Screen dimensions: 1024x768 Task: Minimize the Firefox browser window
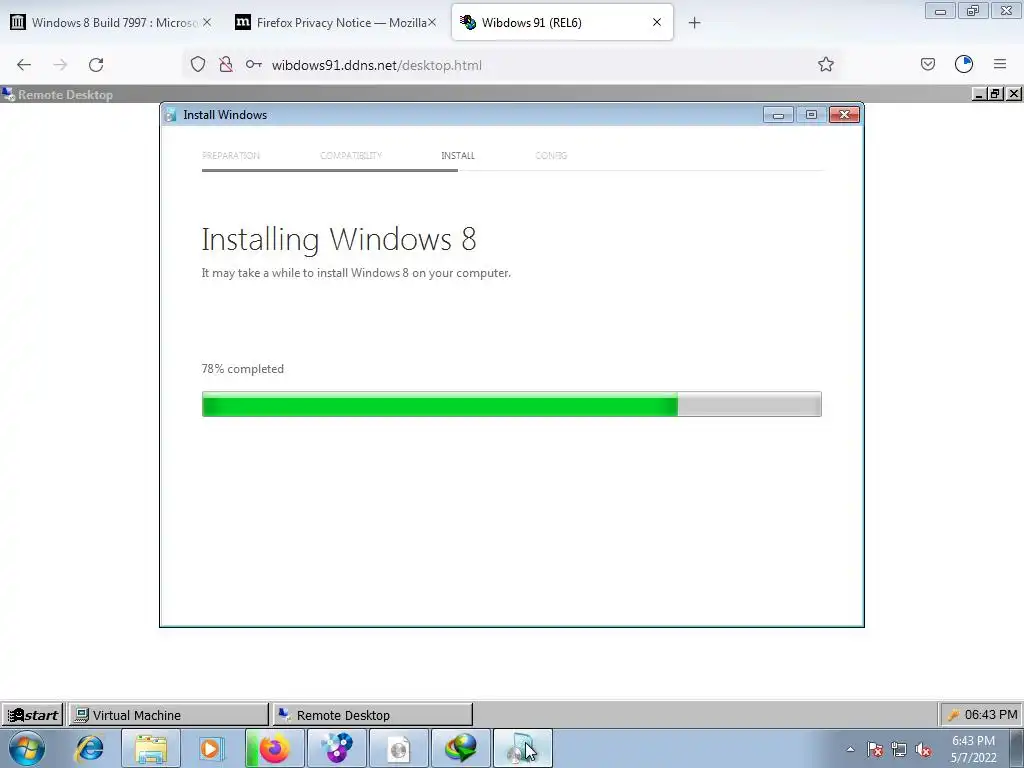[940, 11]
